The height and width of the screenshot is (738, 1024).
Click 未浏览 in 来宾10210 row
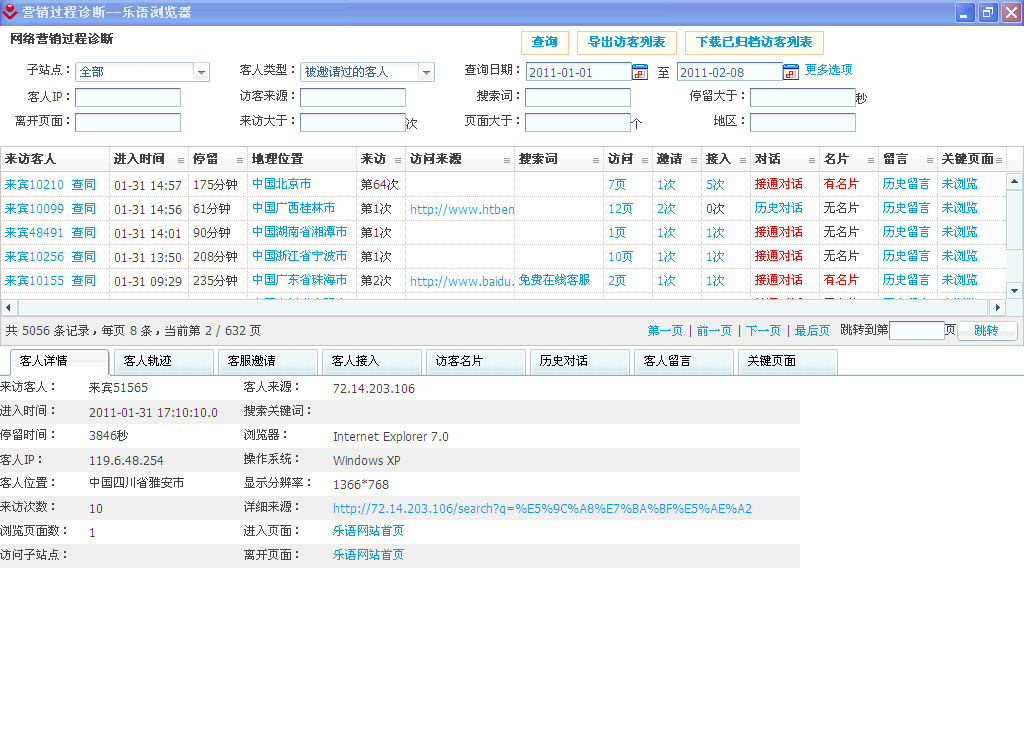click(959, 184)
